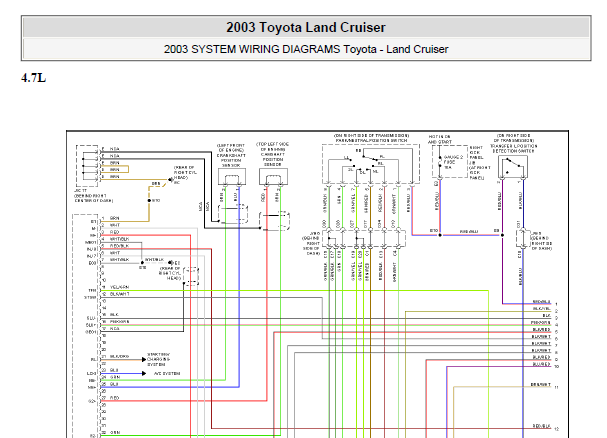Click the 'BLK/ORG' wire label at pin 21
The image size is (607, 438).
click(x=119, y=356)
